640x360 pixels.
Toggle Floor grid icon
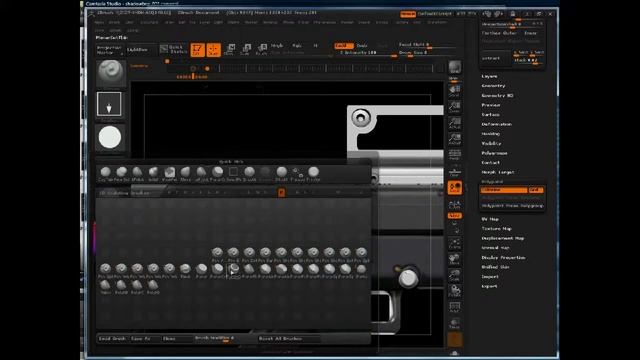click(x=455, y=172)
